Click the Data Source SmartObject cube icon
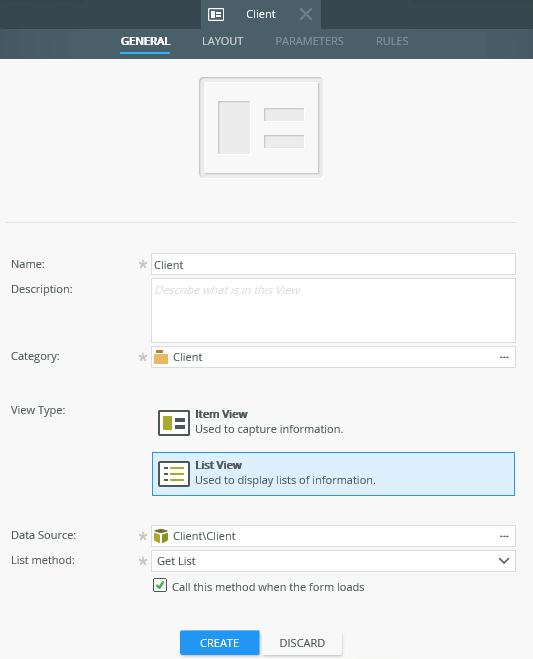The width and height of the screenshot is (533, 659). (x=161, y=536)
